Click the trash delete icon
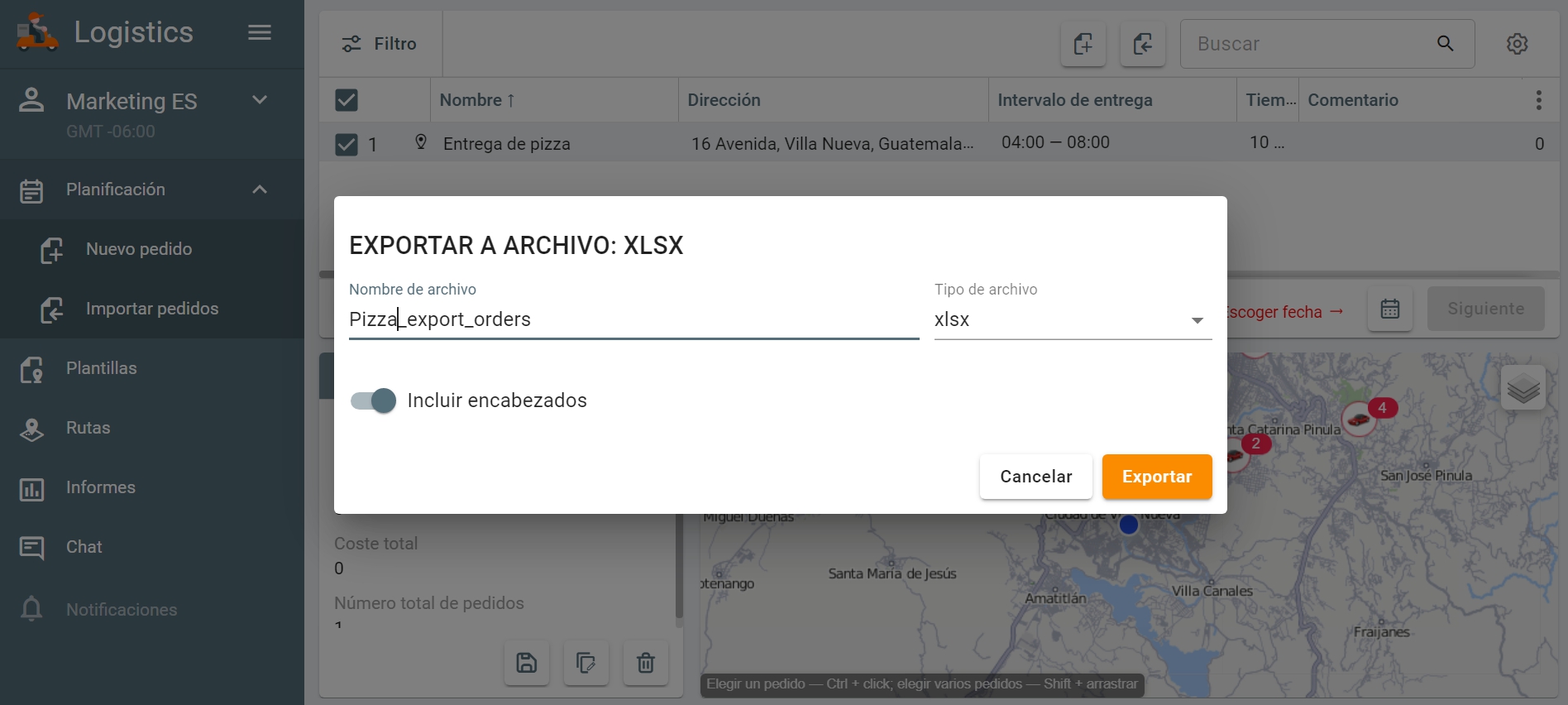Screen dimensions: 1568x705 pyautogui.click(x=645, y=663)
